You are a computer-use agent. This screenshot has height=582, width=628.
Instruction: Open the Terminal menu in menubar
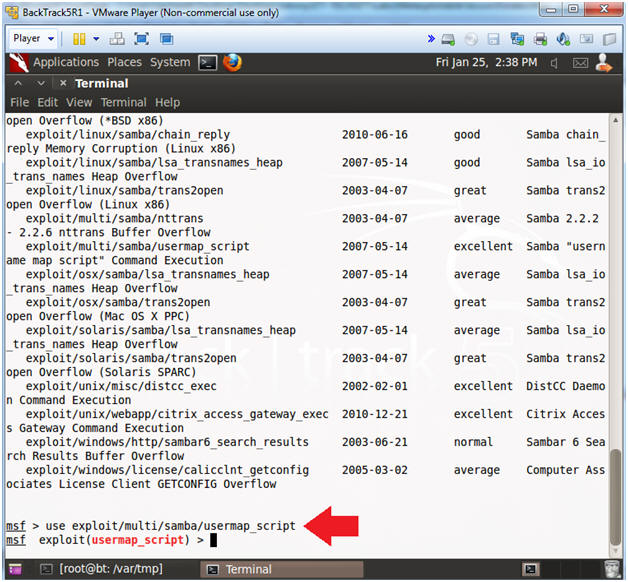pyautogui.click(x=123, y=103)
